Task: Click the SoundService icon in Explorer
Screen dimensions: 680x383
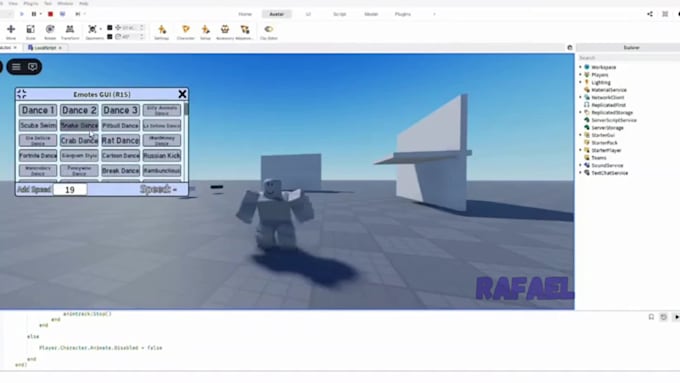Action: [x=587, y=165]
